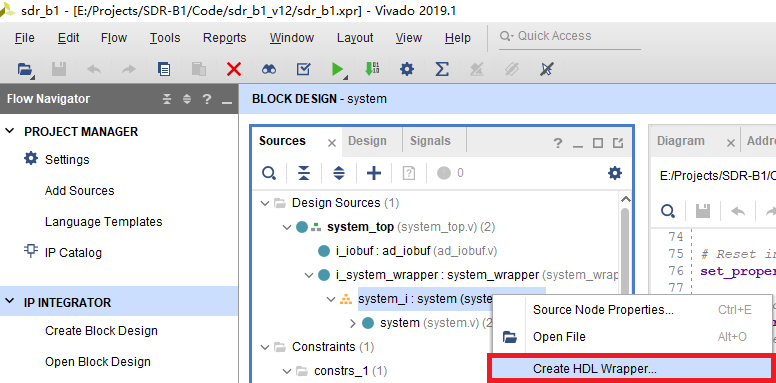Click Open Block Design link
The height and width of the screenshot is (383, 776).
point(98,362)
